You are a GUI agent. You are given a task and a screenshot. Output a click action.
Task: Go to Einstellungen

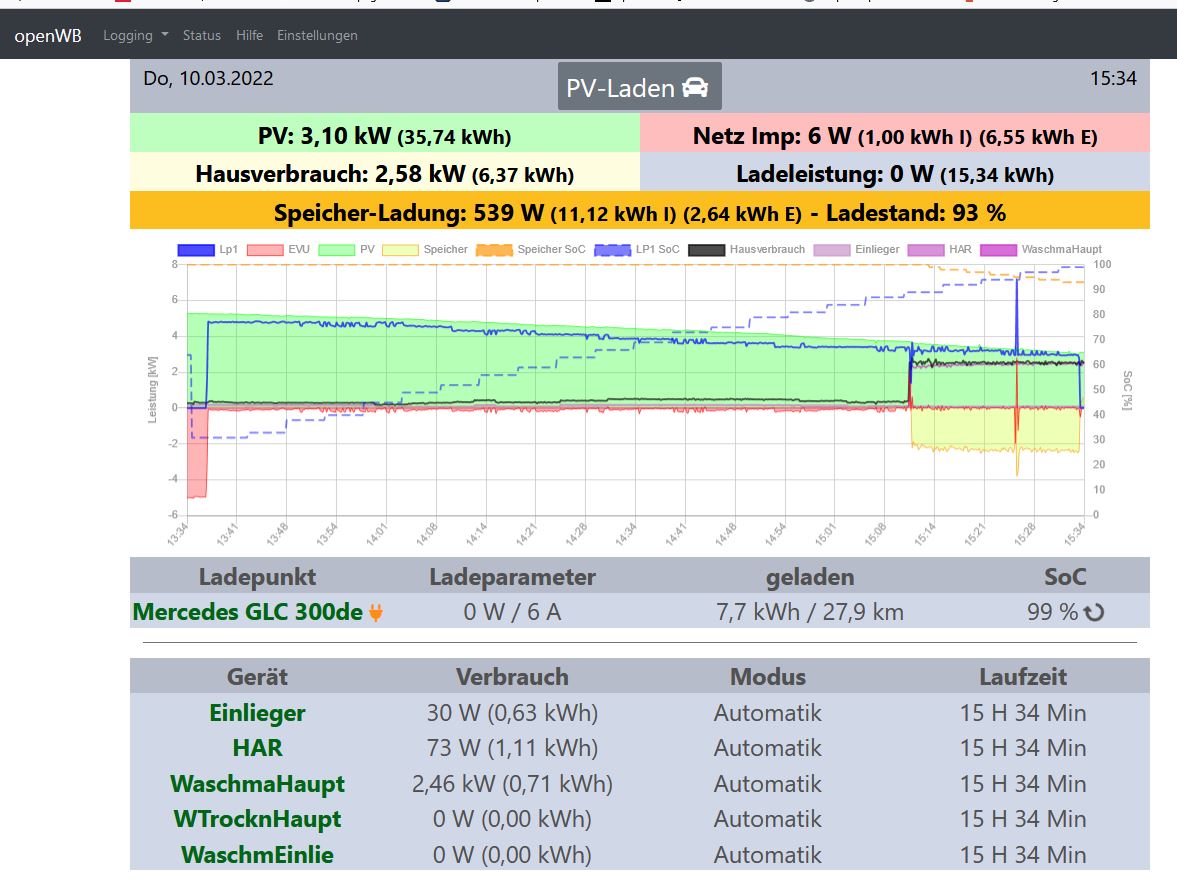(317, 35)
